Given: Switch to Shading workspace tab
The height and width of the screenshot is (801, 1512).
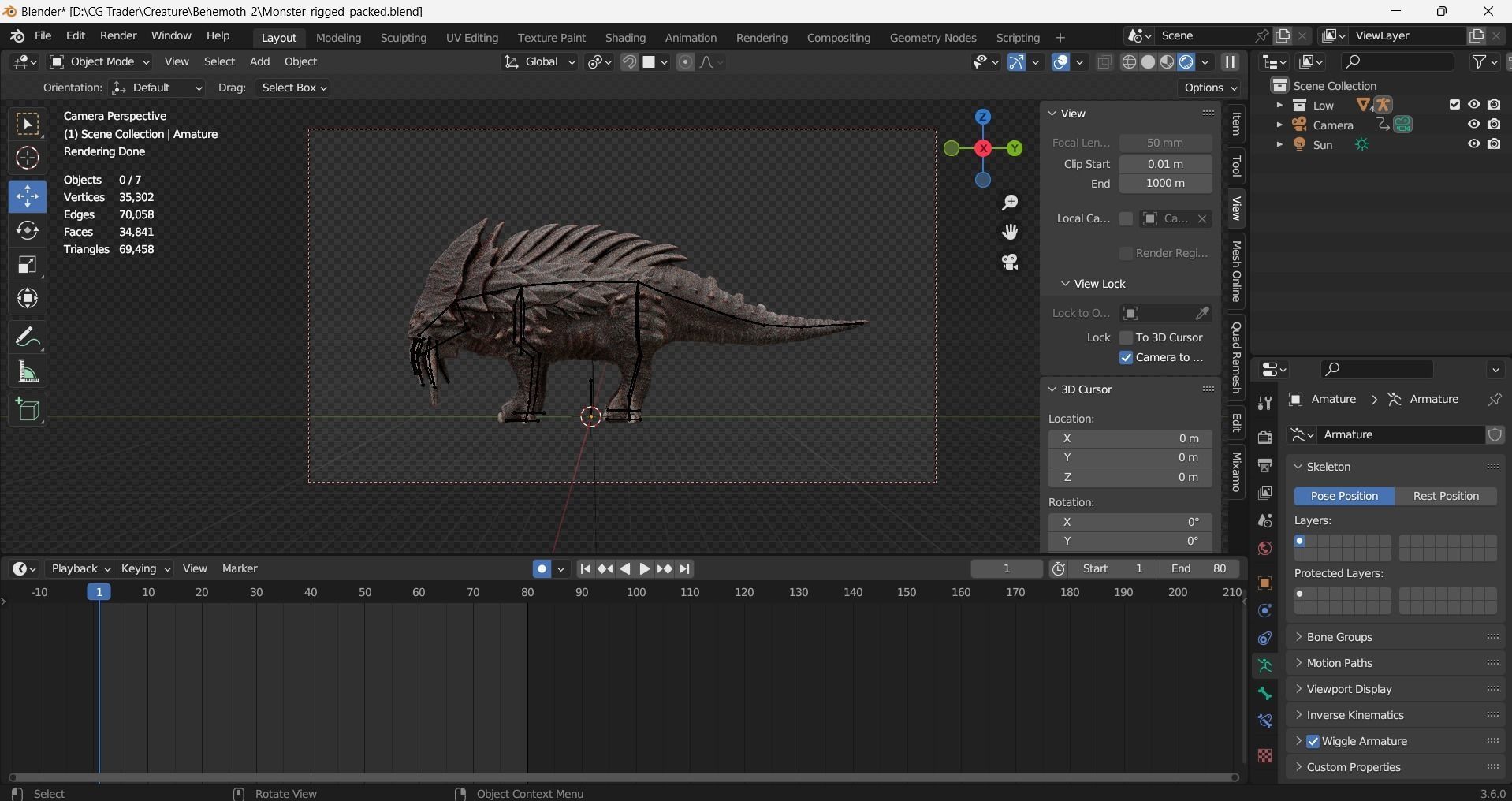Looking at the screenshot, I should click(x=625, y=38).
